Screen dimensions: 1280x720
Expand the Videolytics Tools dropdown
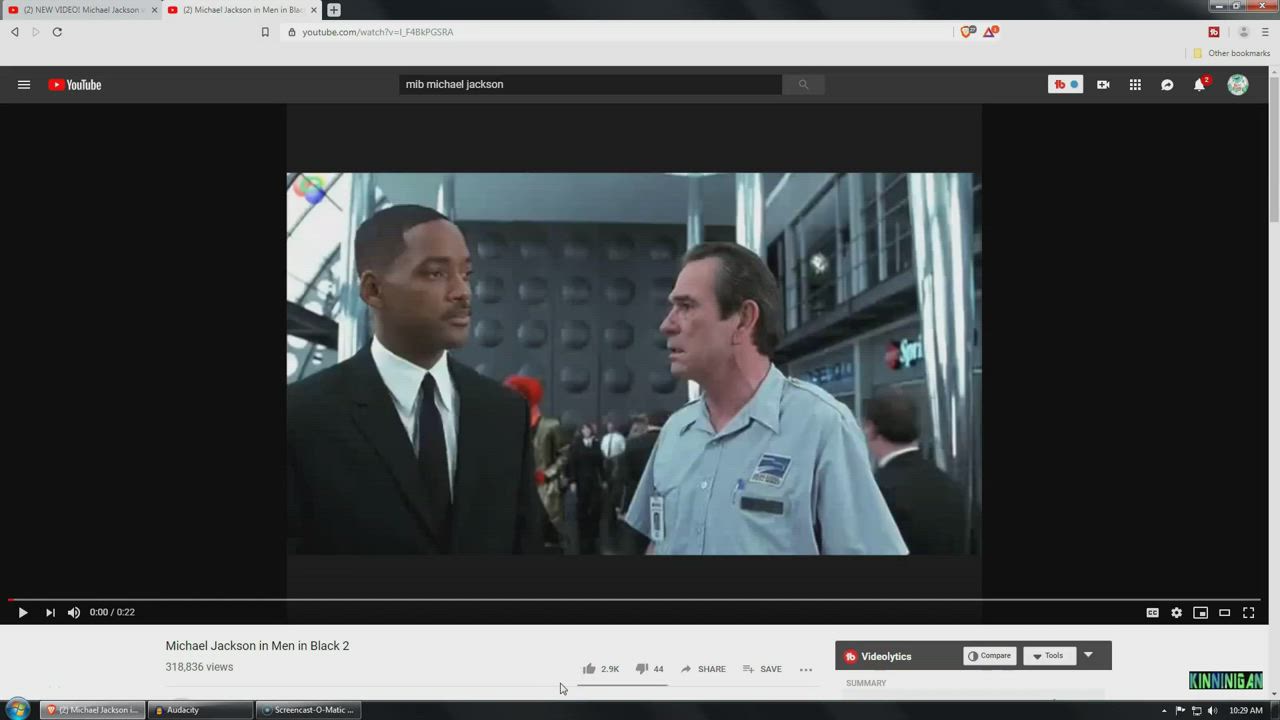click(x=1048, y=656)
